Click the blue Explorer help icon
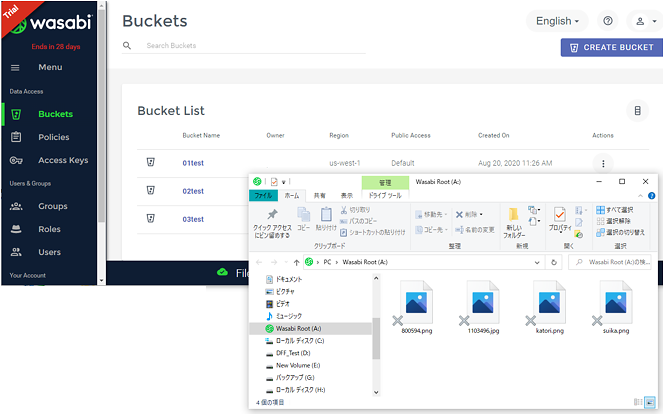The width and height of the screenshot is (665, 414). pyautogui.click(x=651, y=196)
